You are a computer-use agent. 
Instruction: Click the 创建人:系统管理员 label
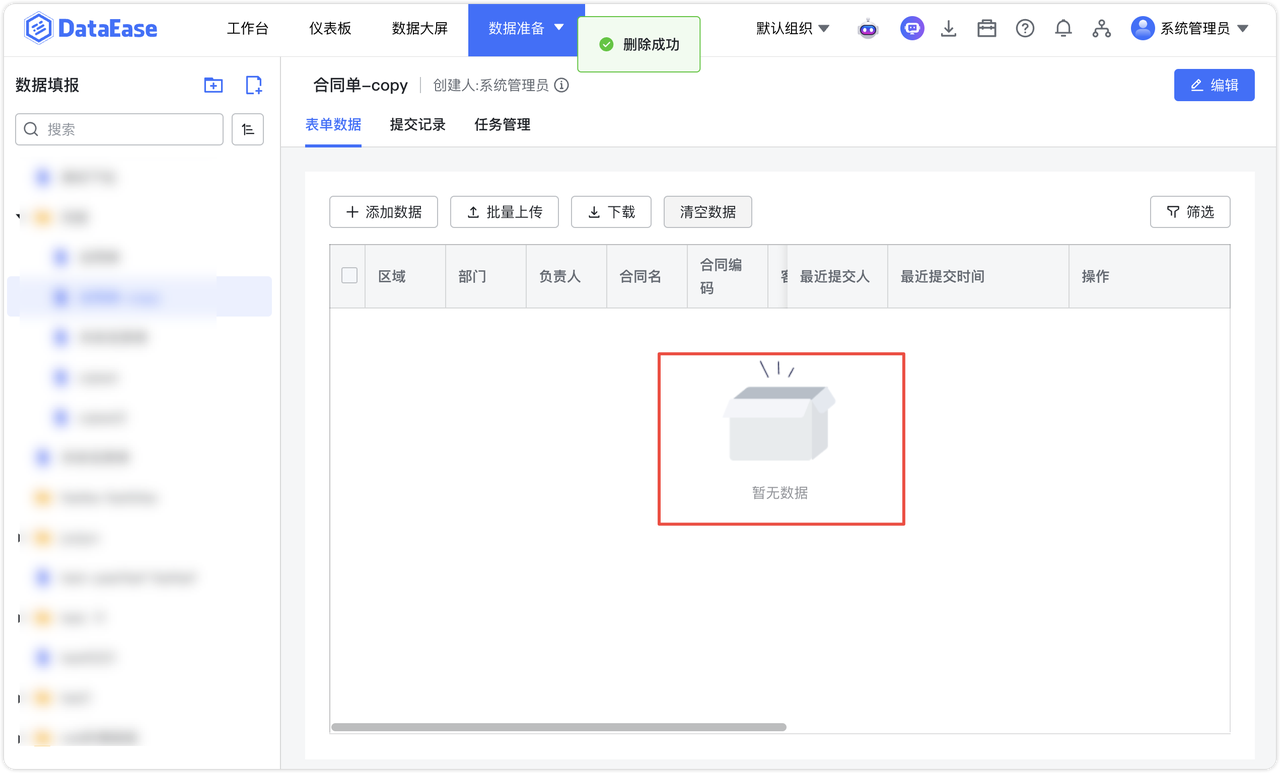point(491,85)
